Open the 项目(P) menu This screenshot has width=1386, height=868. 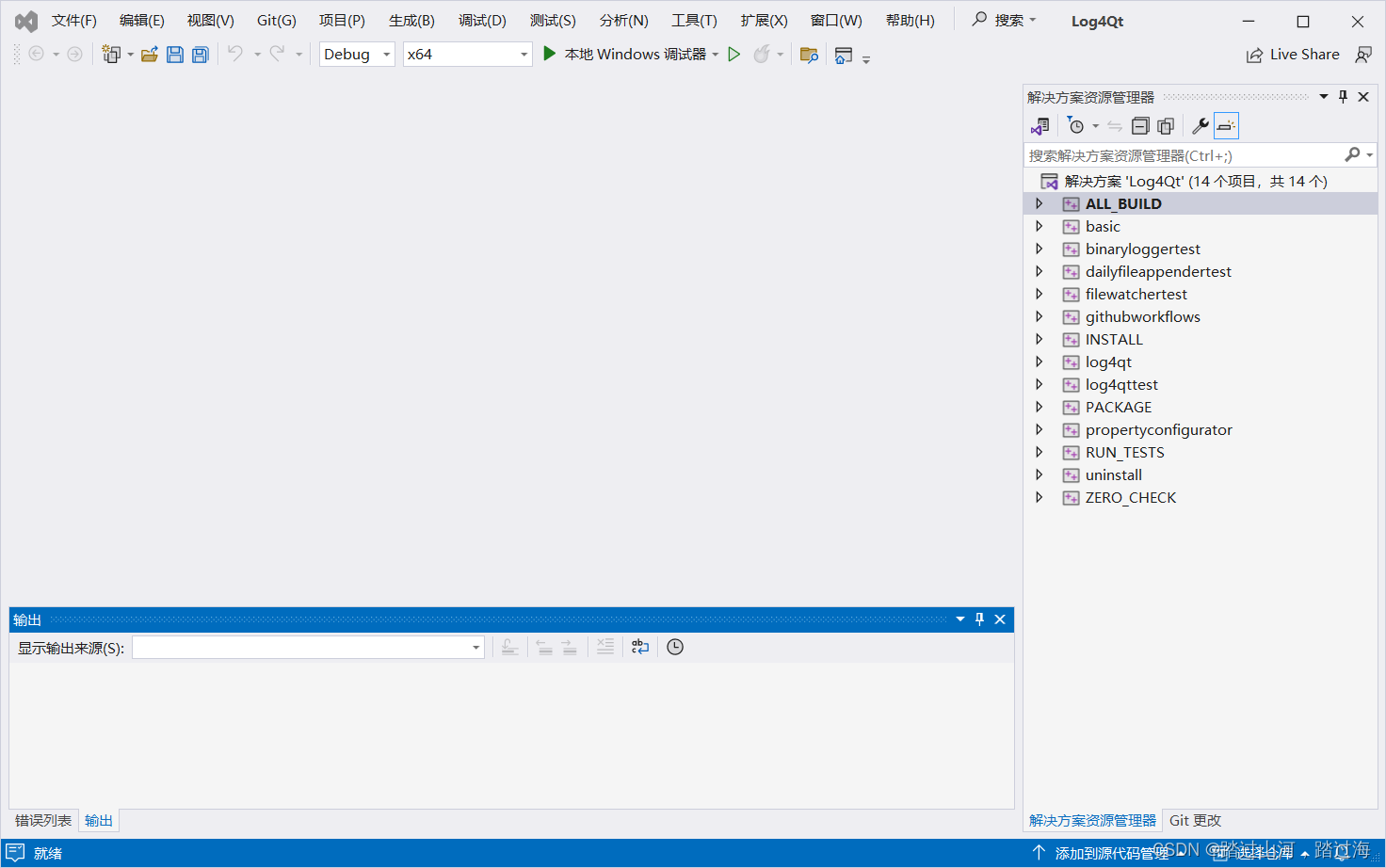point(342,21)
